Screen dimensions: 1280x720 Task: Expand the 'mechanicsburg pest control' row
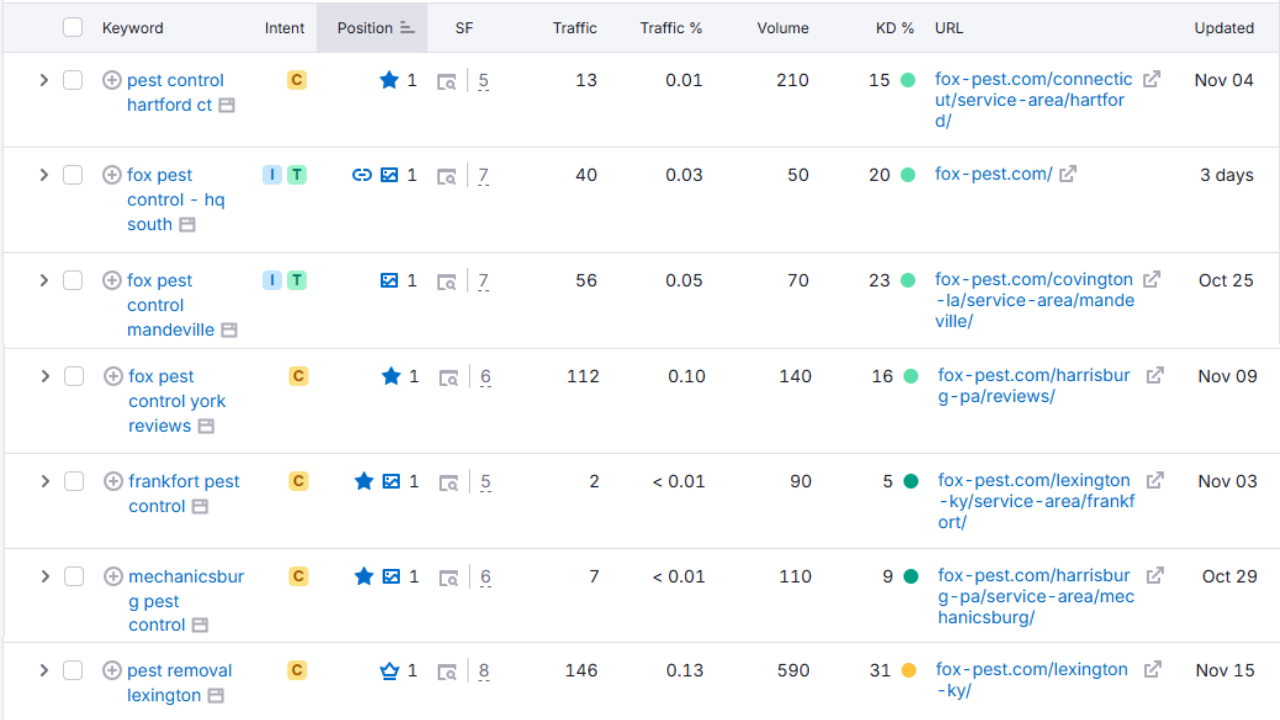coord(45,576)
